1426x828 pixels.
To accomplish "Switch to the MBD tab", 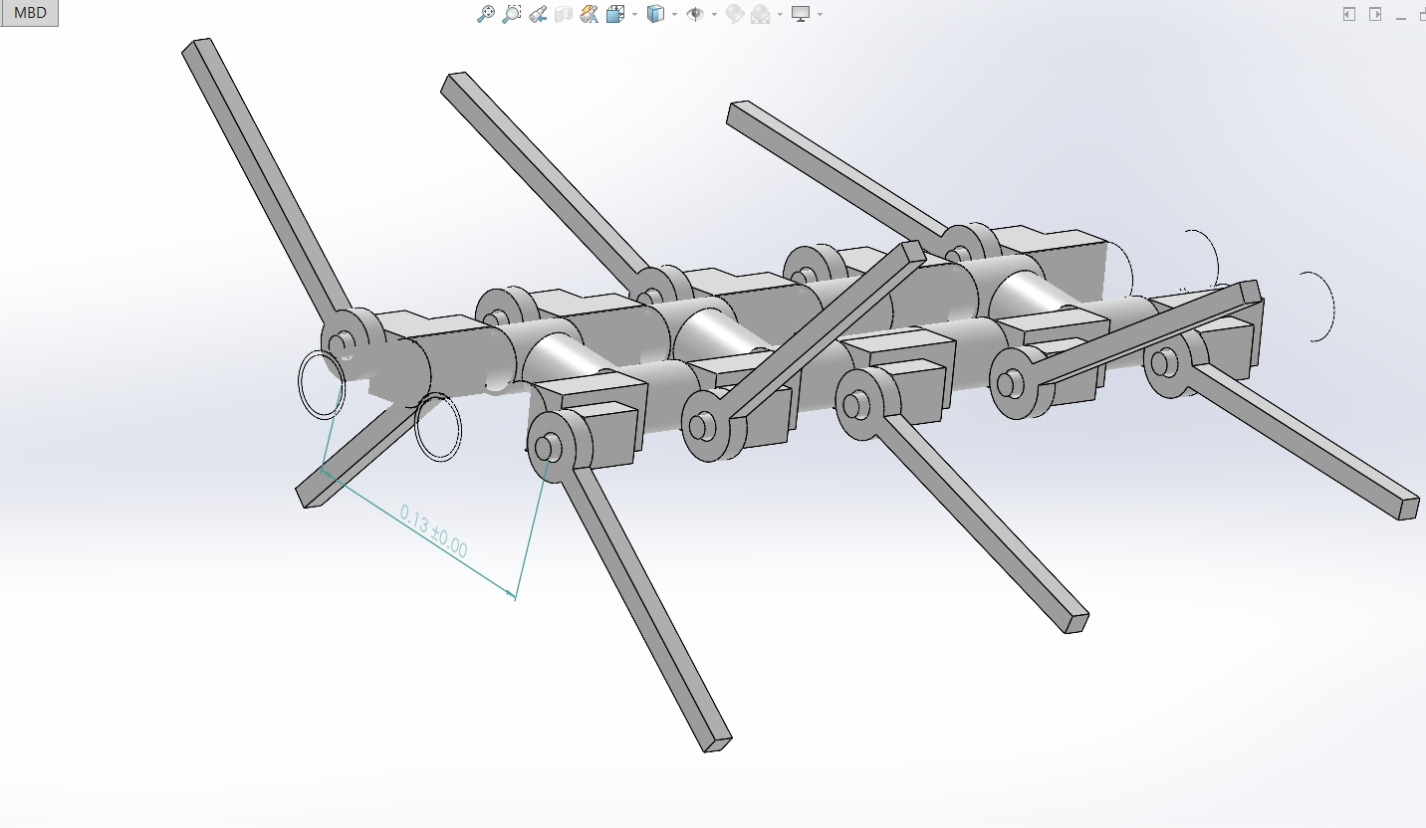I will 29,13.
